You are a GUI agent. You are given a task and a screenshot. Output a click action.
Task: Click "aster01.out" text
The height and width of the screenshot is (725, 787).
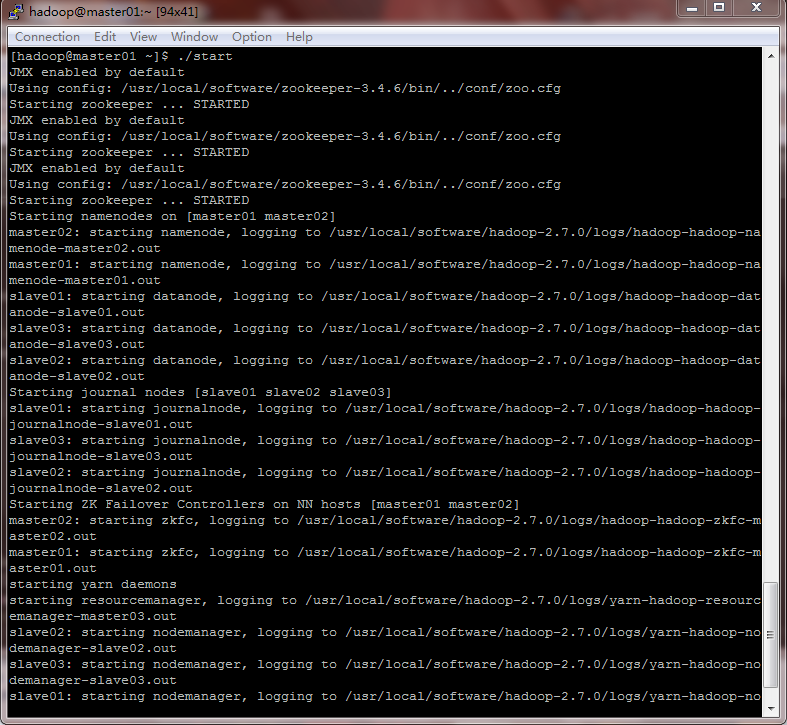(x=53, y=568)
